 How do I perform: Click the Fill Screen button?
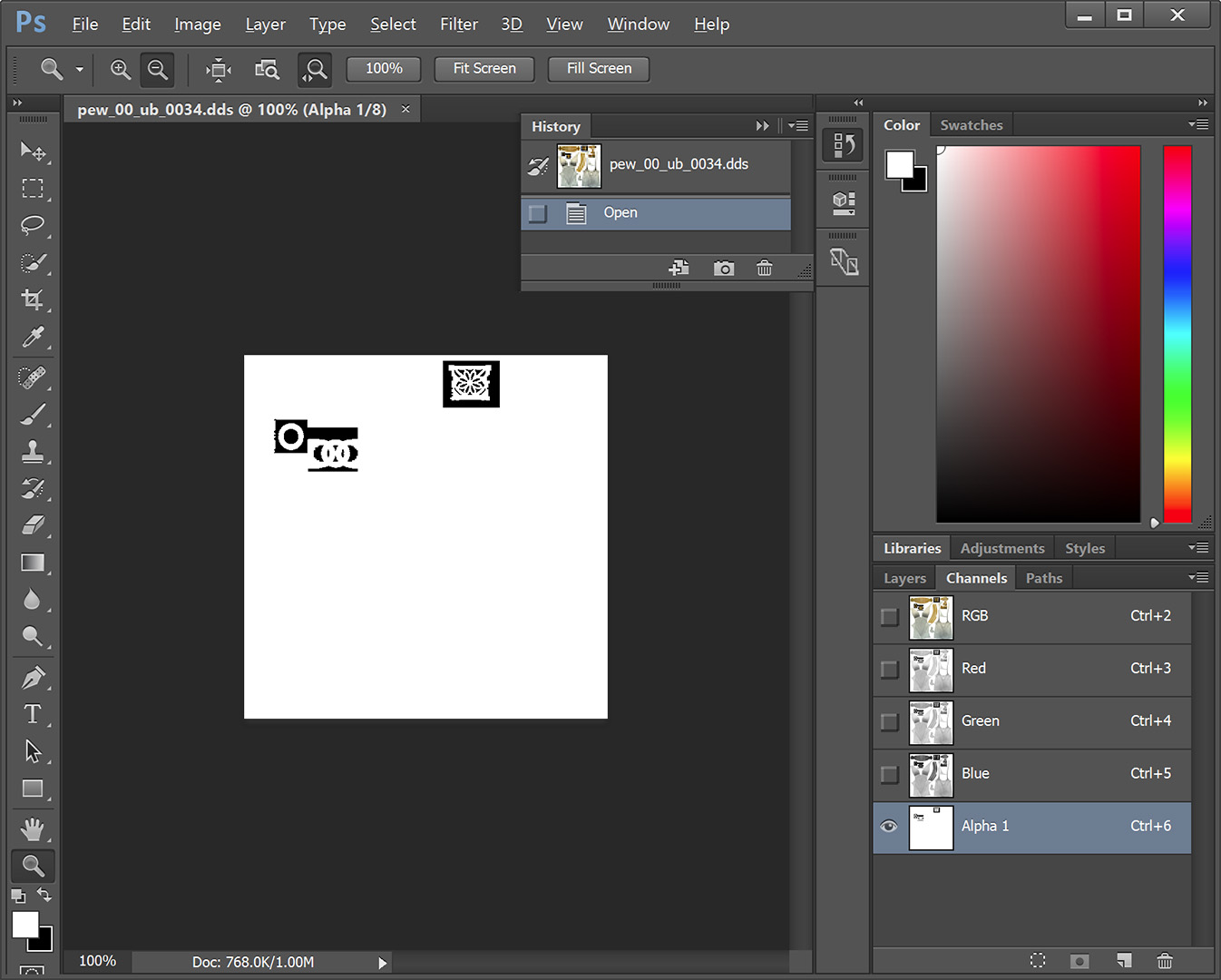(x=599, y=69)
